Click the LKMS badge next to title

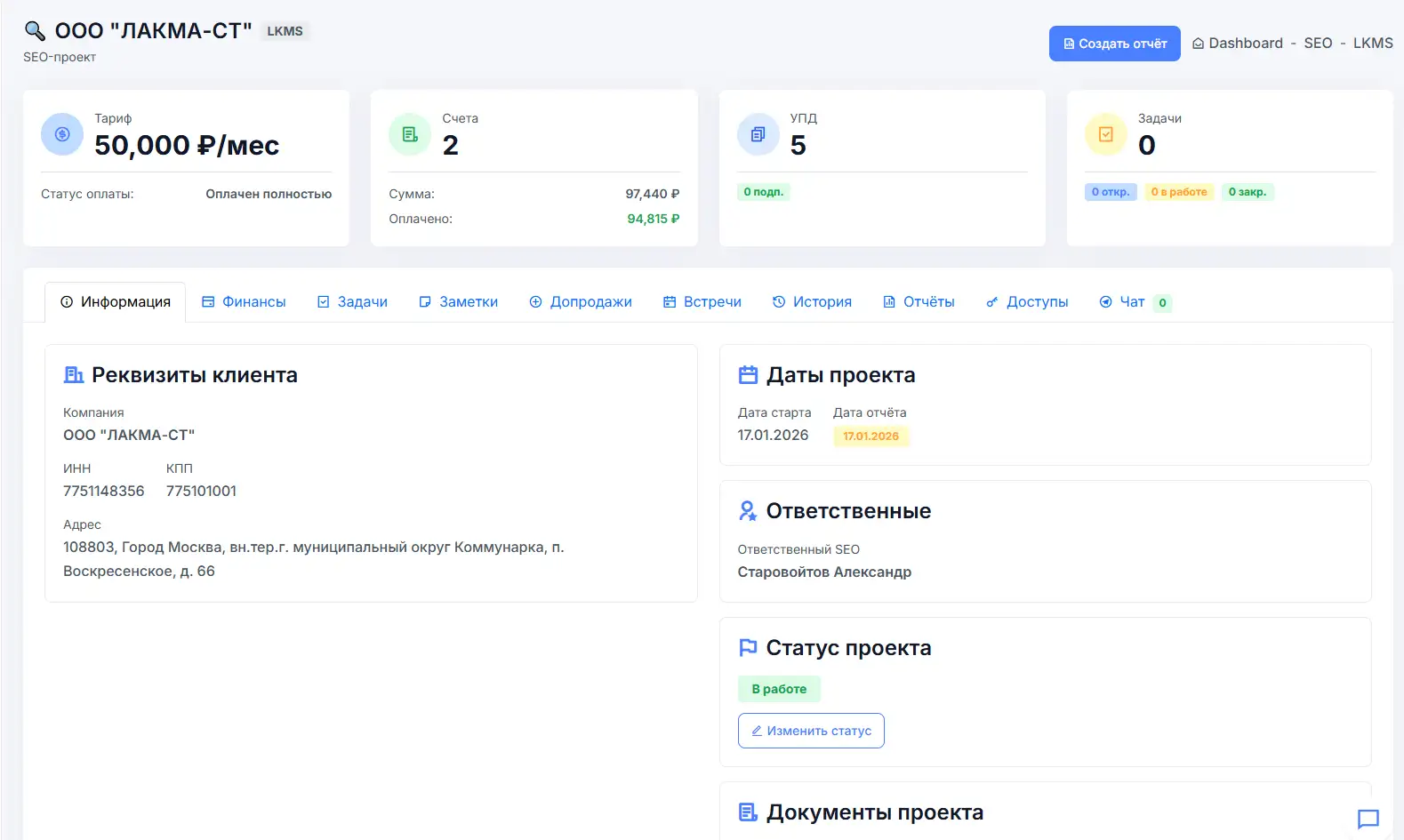point(285,31)
